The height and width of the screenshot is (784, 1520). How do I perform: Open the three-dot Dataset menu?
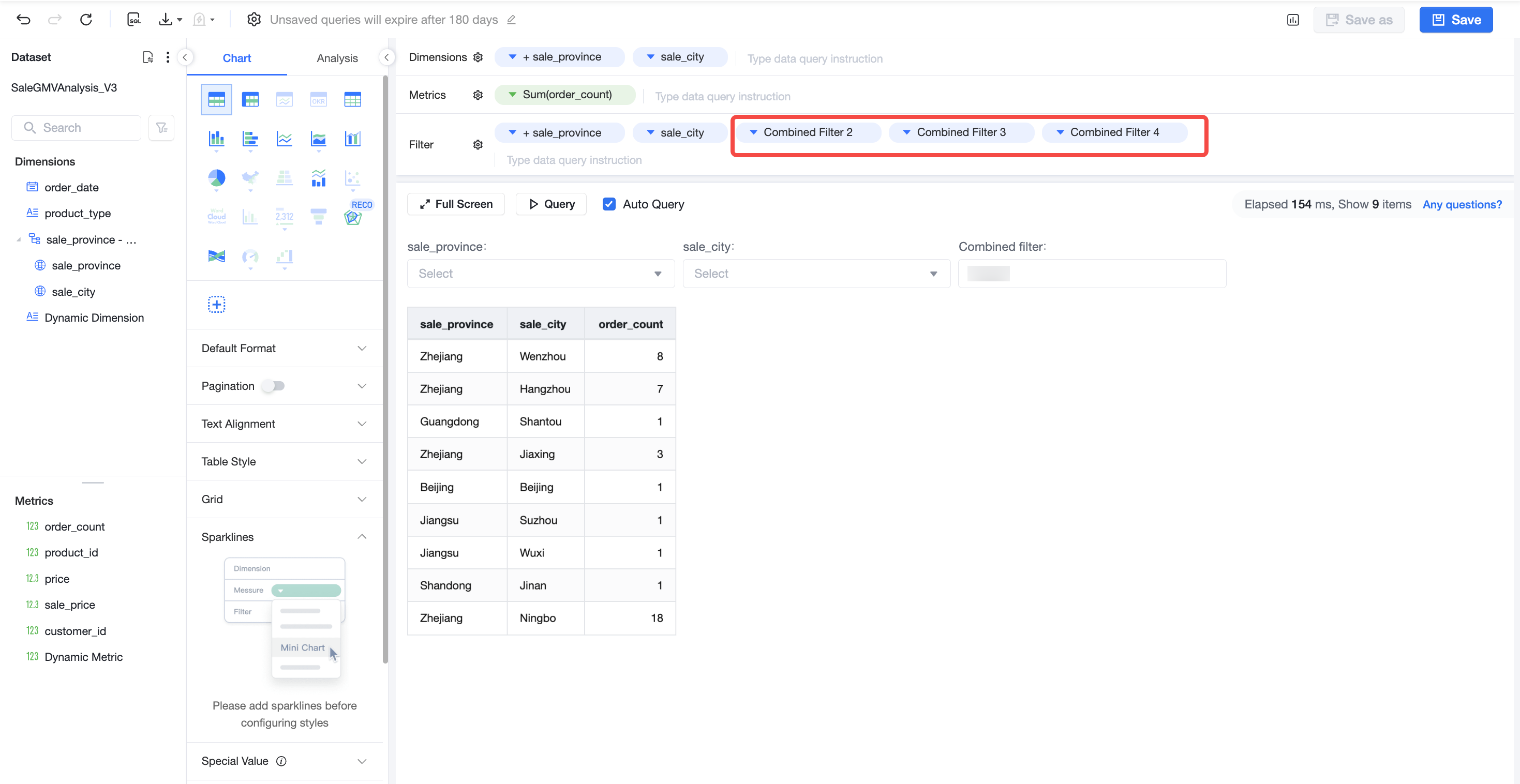168,57
